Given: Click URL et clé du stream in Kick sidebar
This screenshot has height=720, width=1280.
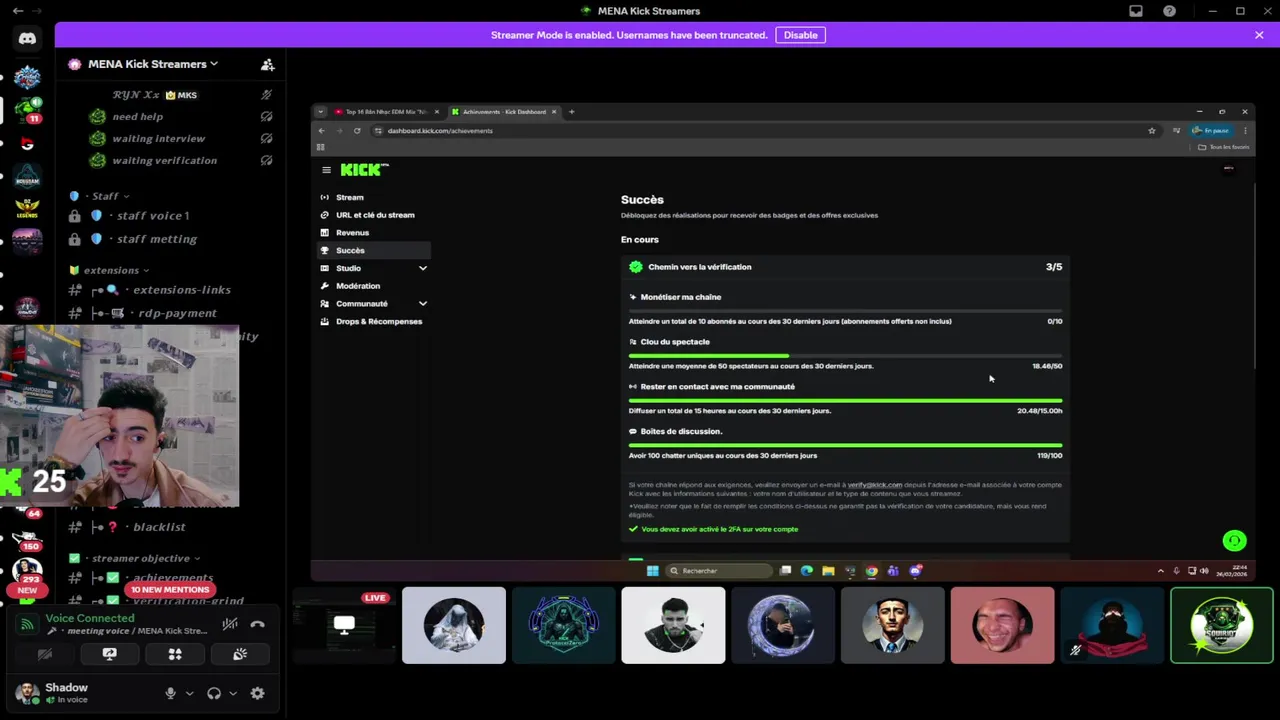Looking at the screenshot, I should click(x=375, y=215).
